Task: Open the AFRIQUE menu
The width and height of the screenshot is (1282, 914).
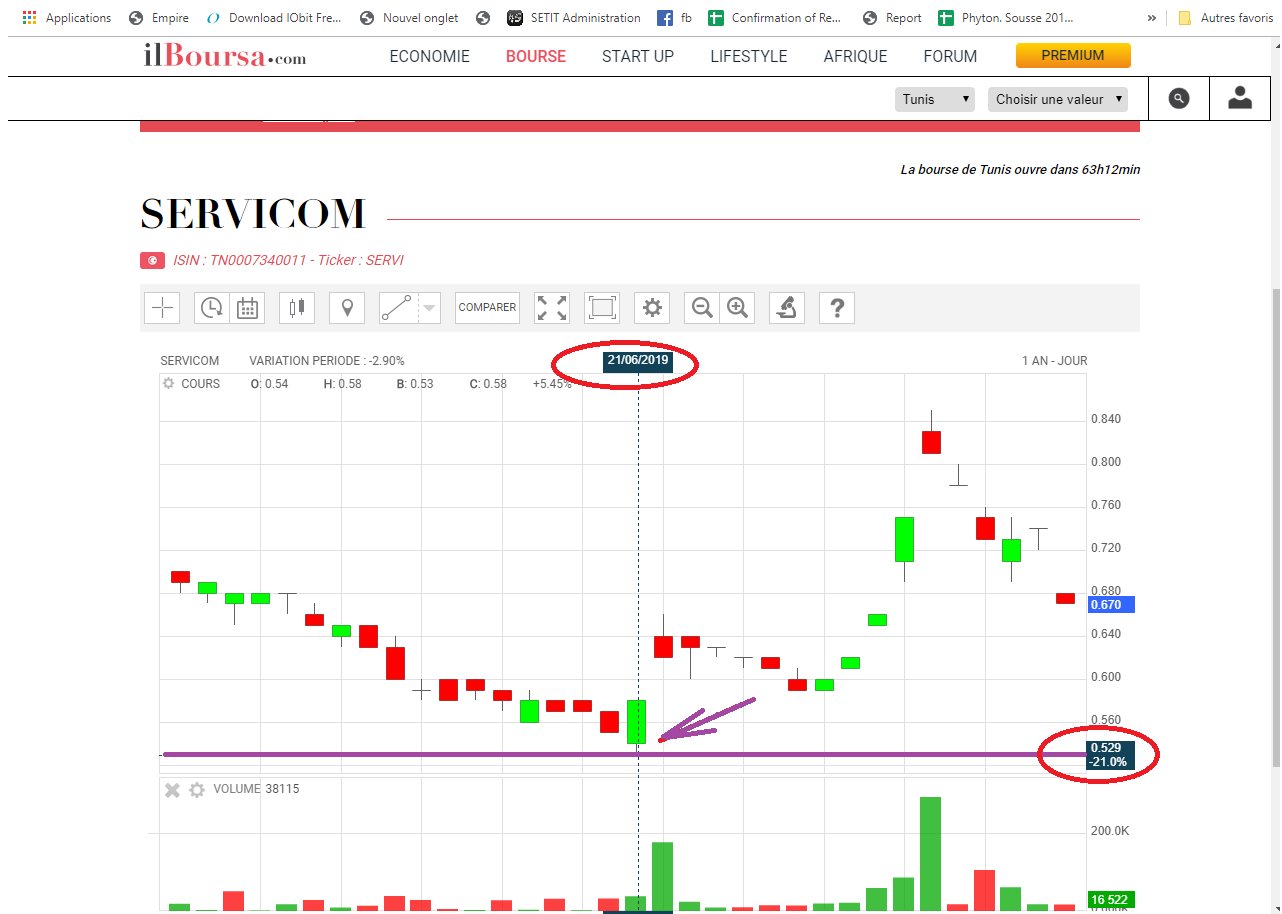Action: tap(855, 56)
